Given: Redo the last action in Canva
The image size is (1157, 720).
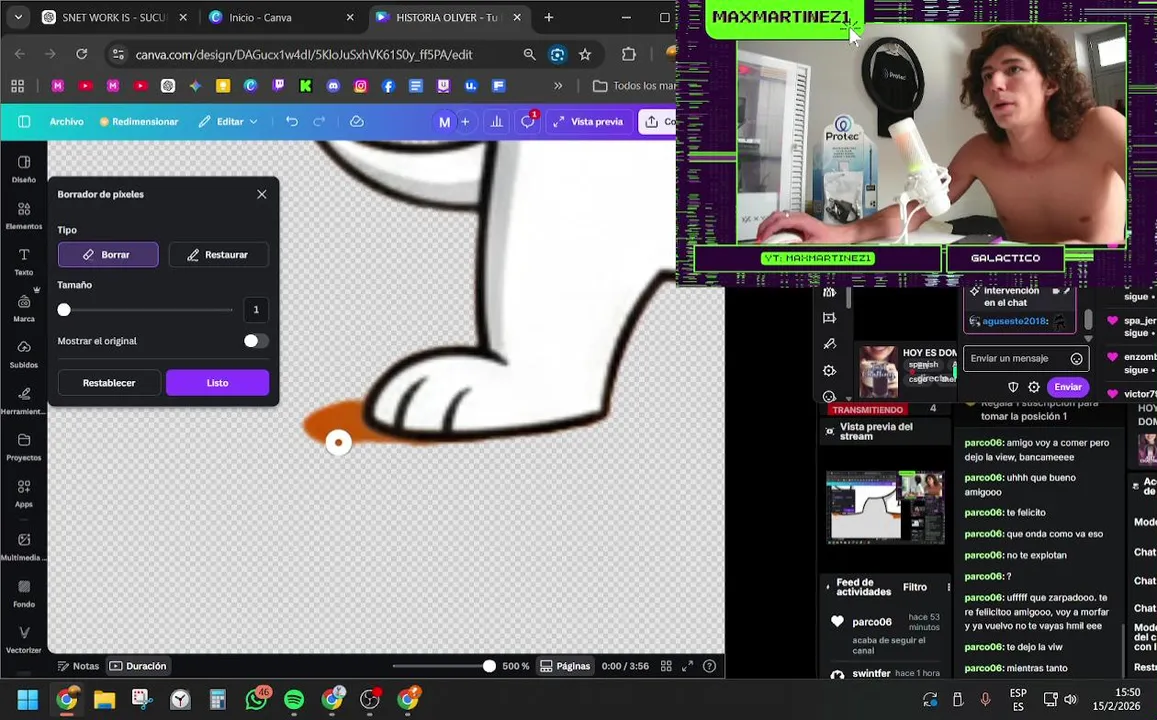Looking at the screenshot, I should pyautogui.click(x=320, y=122).
